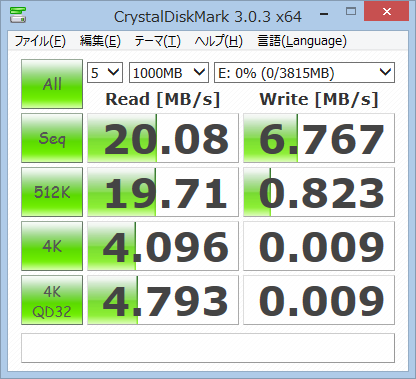Click the Read [MB/s] column header
Image resolution: width=416 pixels, height=379 pixels.
(163, 99)
